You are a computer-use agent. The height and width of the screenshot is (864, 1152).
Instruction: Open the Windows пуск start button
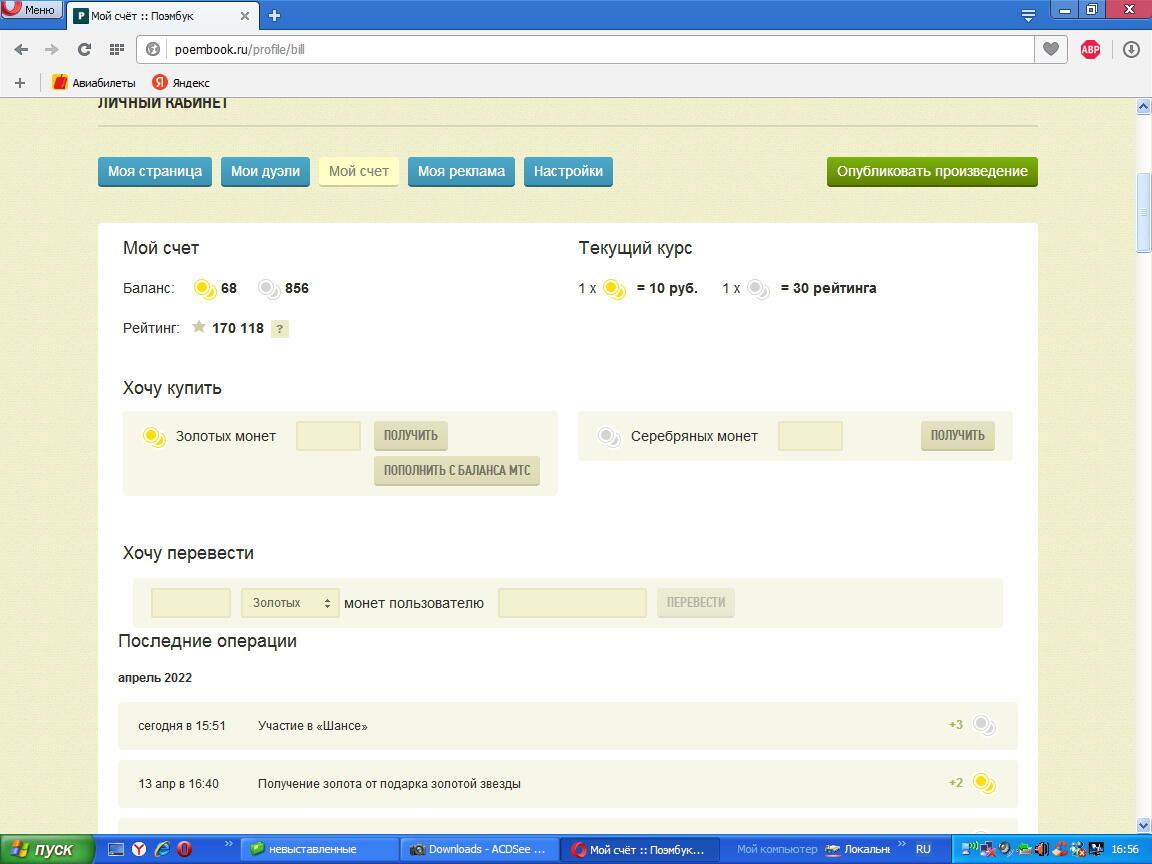point(47,849)
